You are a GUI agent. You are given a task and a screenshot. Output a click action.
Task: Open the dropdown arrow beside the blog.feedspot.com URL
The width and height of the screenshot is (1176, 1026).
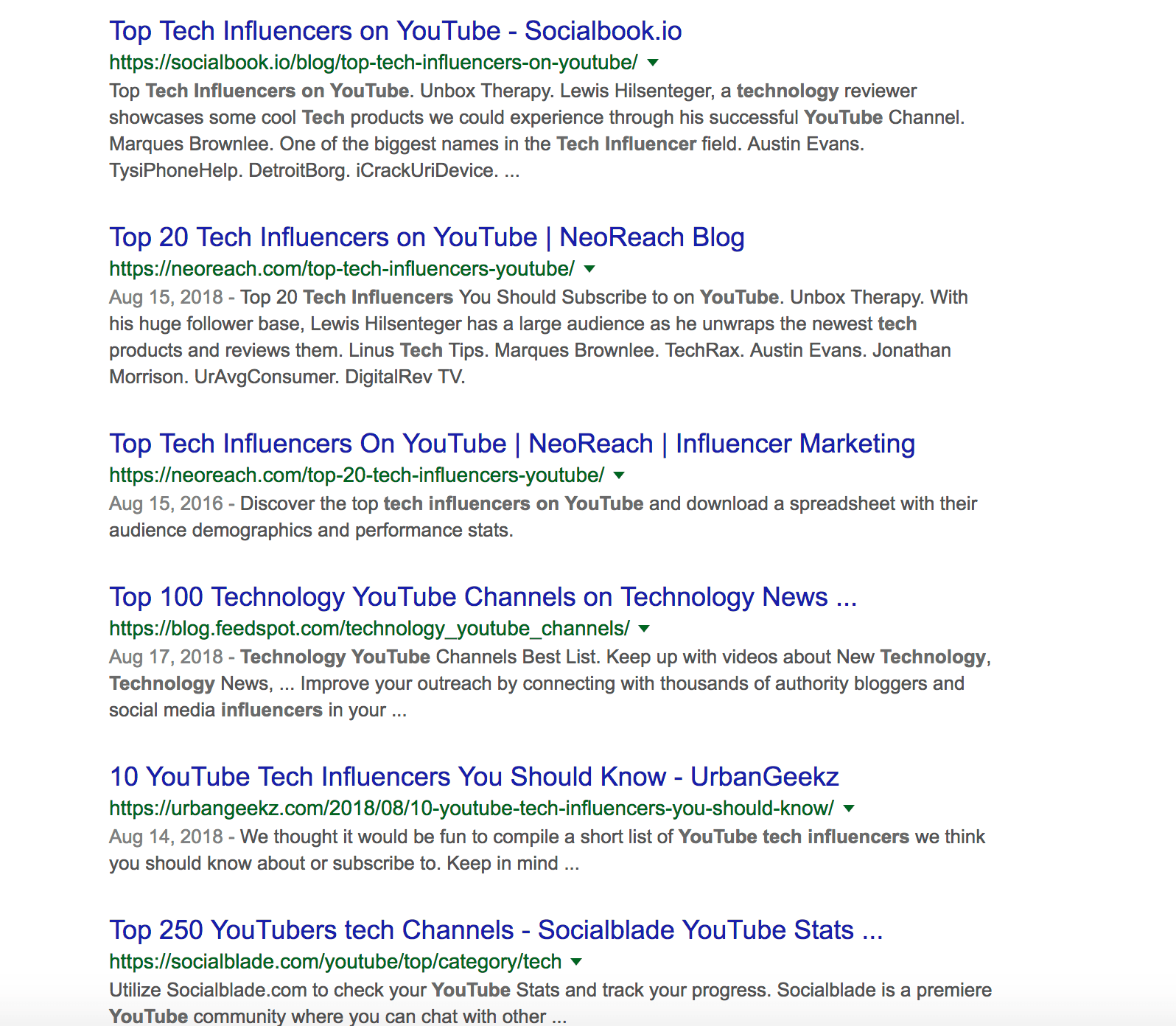pos(645,629)
